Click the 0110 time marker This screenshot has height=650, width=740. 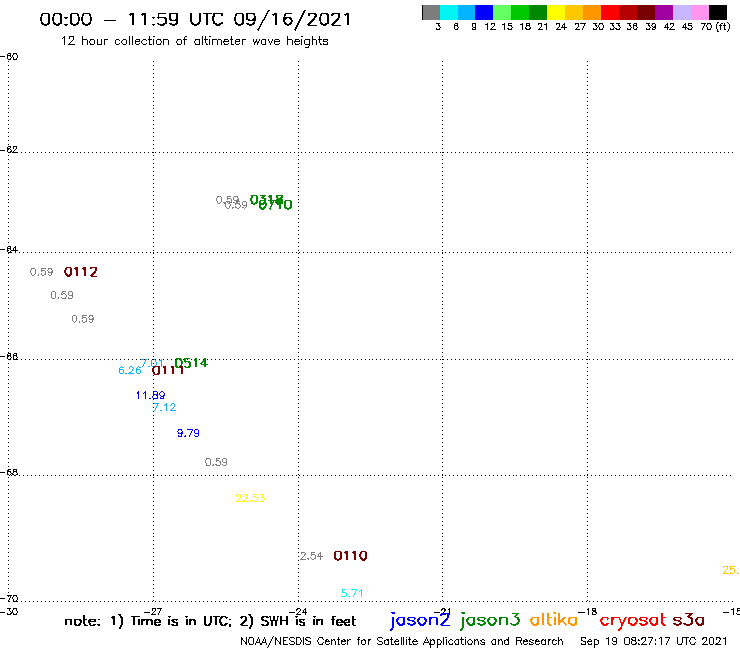(x=350, y=556)
